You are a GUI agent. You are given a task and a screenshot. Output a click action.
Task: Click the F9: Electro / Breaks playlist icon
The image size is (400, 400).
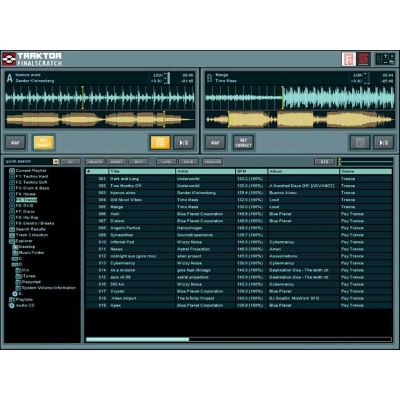[x=12, y=223]
